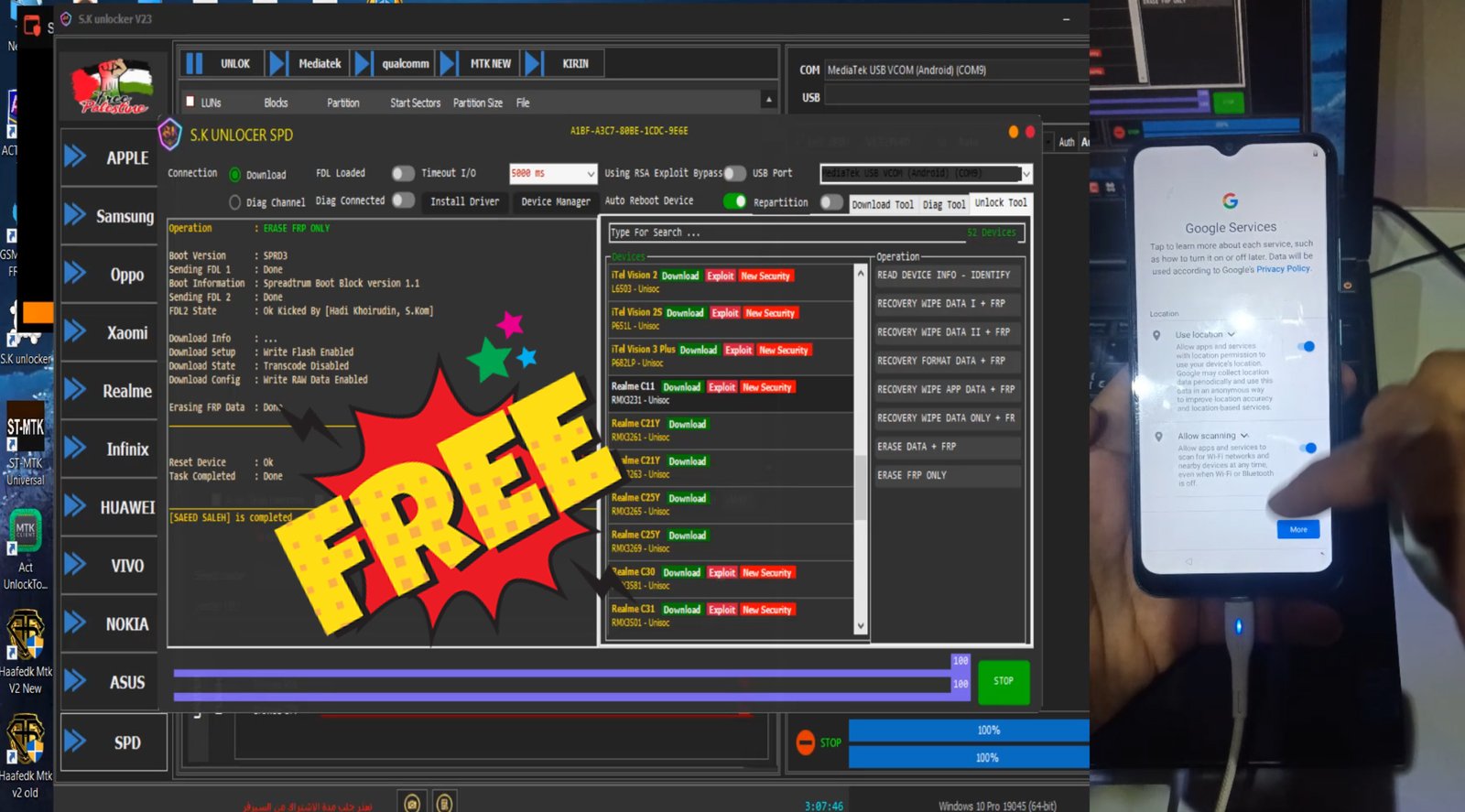Image resolution: width=1465 pixels, height=812 pixels.
Task: Select the Diag Channel radio button
Action: coord(235,202)
